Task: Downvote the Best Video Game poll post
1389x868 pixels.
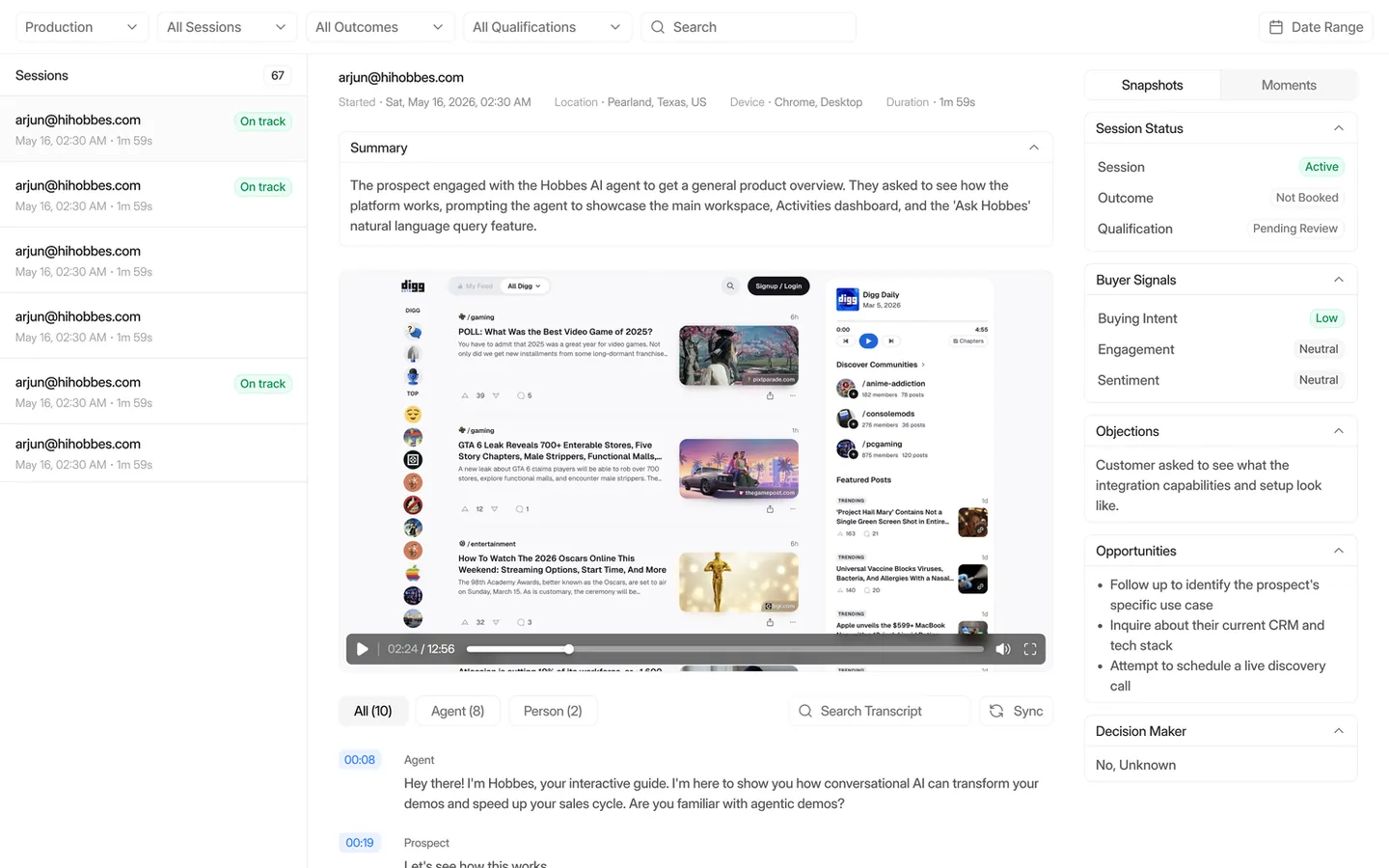Action: (x=496, y=395)
